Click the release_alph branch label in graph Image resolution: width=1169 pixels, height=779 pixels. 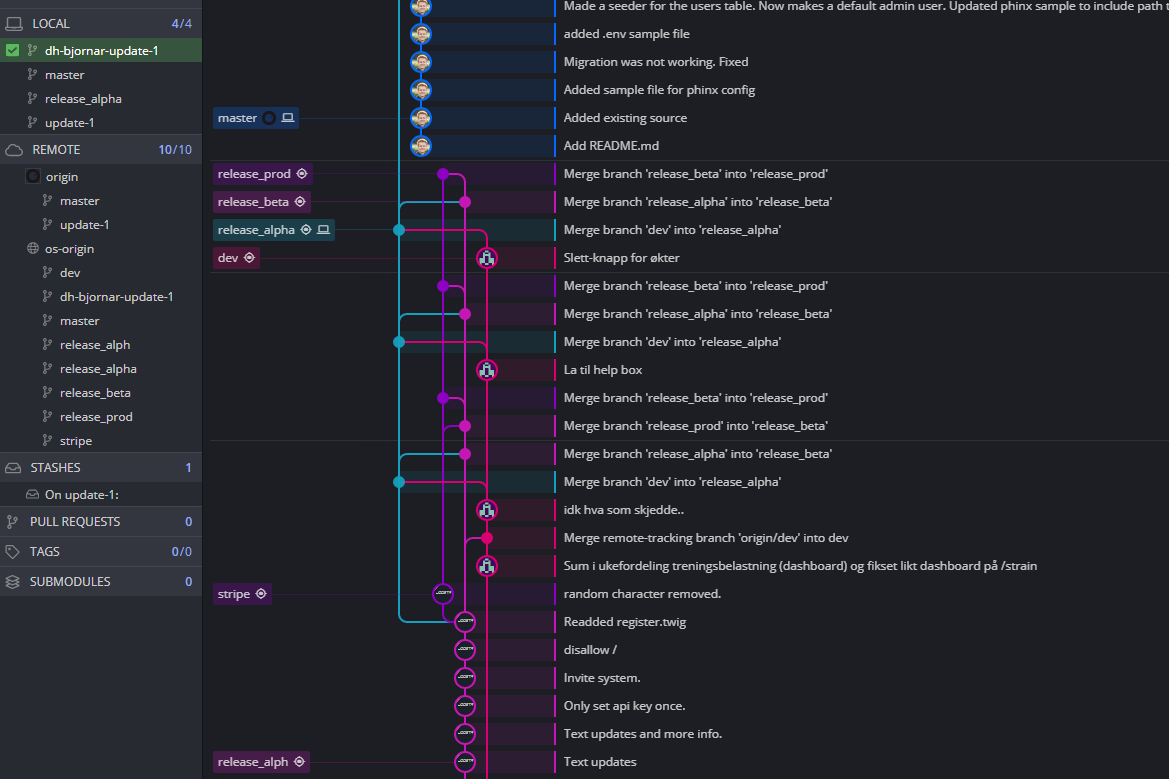(261, 762)
